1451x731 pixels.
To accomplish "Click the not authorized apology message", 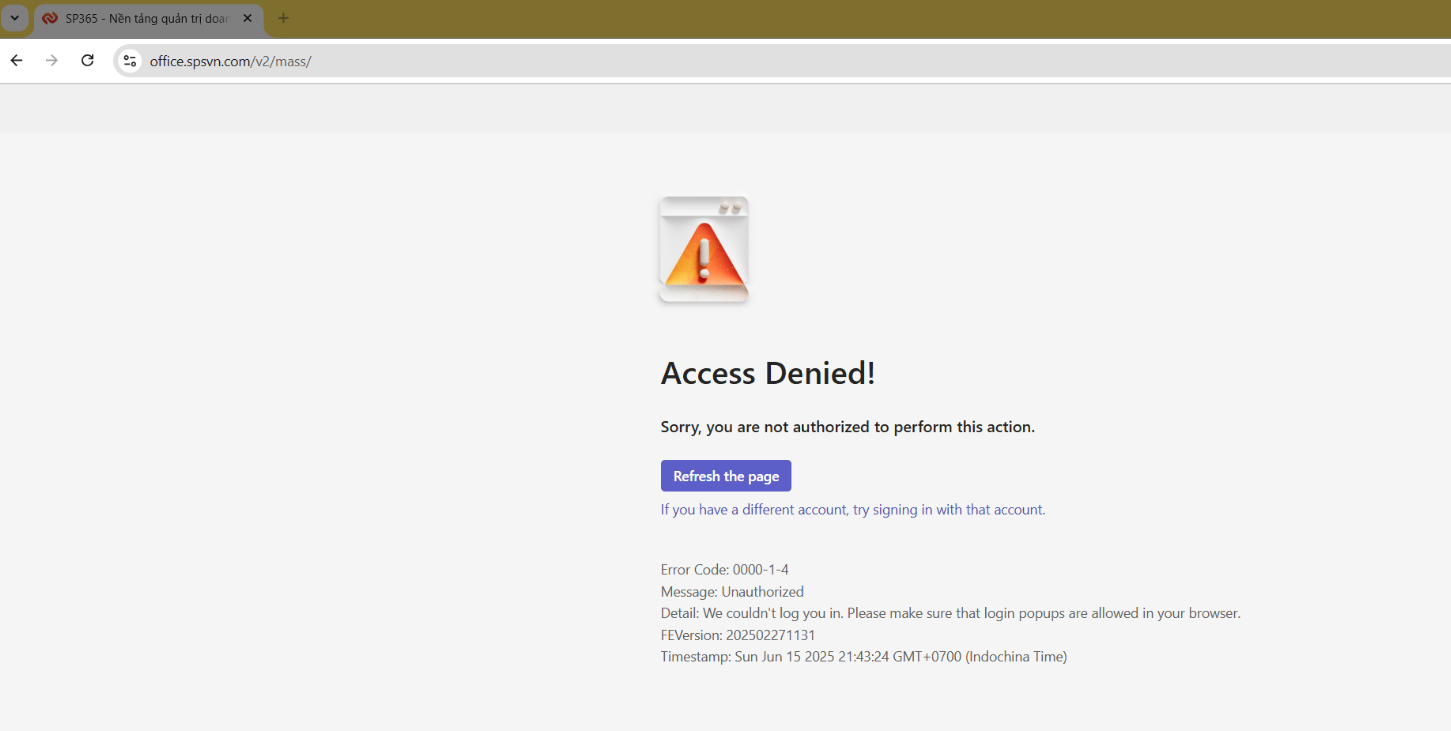I will point(847,427).
